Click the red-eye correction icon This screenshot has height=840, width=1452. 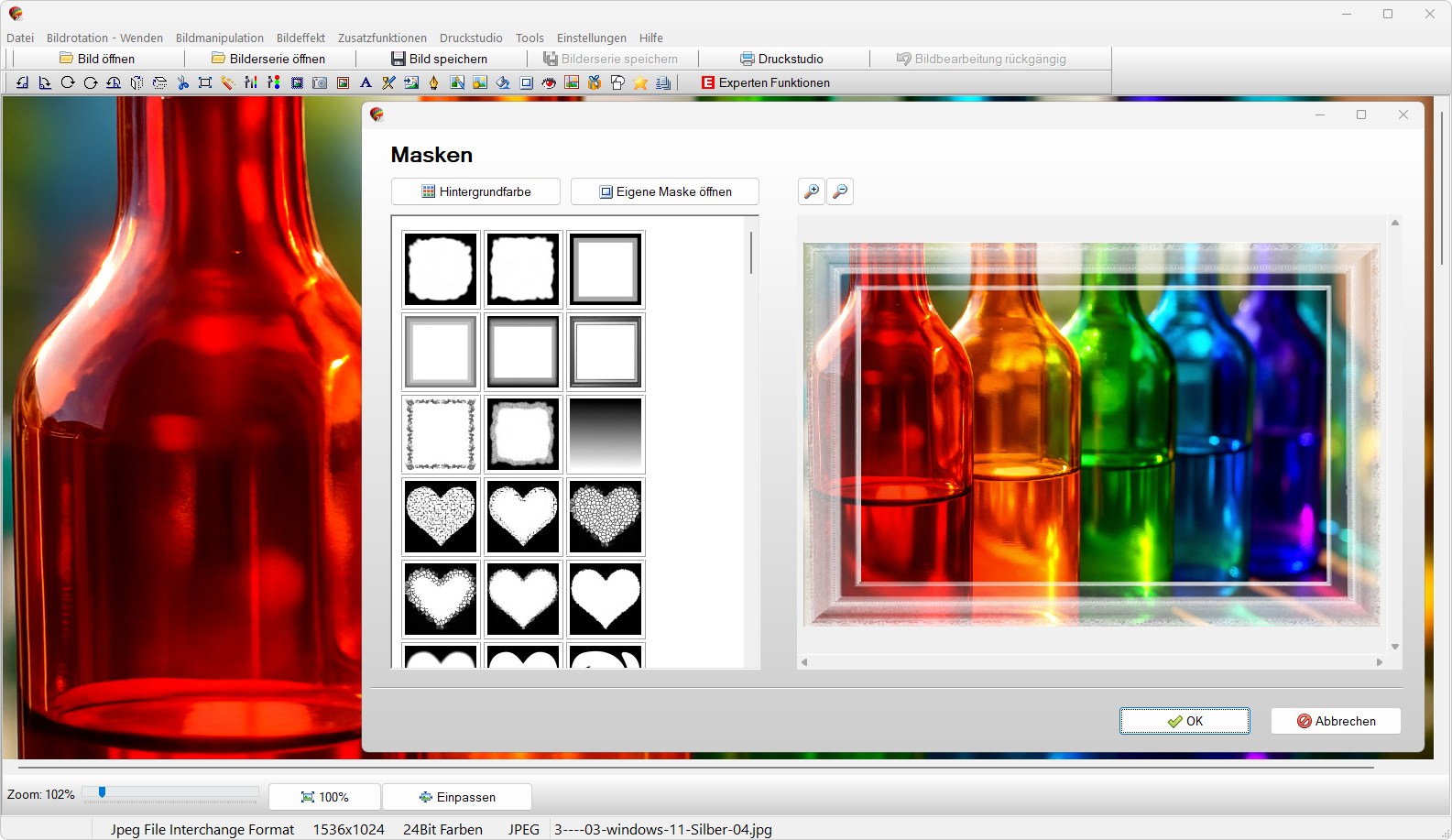pyautogui.click(x=549, y=82)
